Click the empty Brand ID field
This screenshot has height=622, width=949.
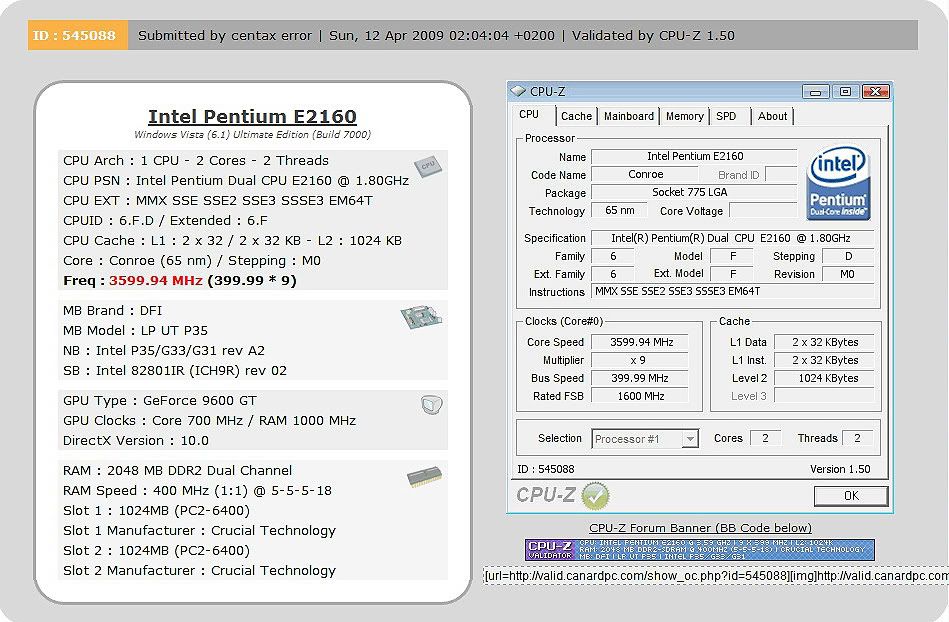click(x=781, y=174)
